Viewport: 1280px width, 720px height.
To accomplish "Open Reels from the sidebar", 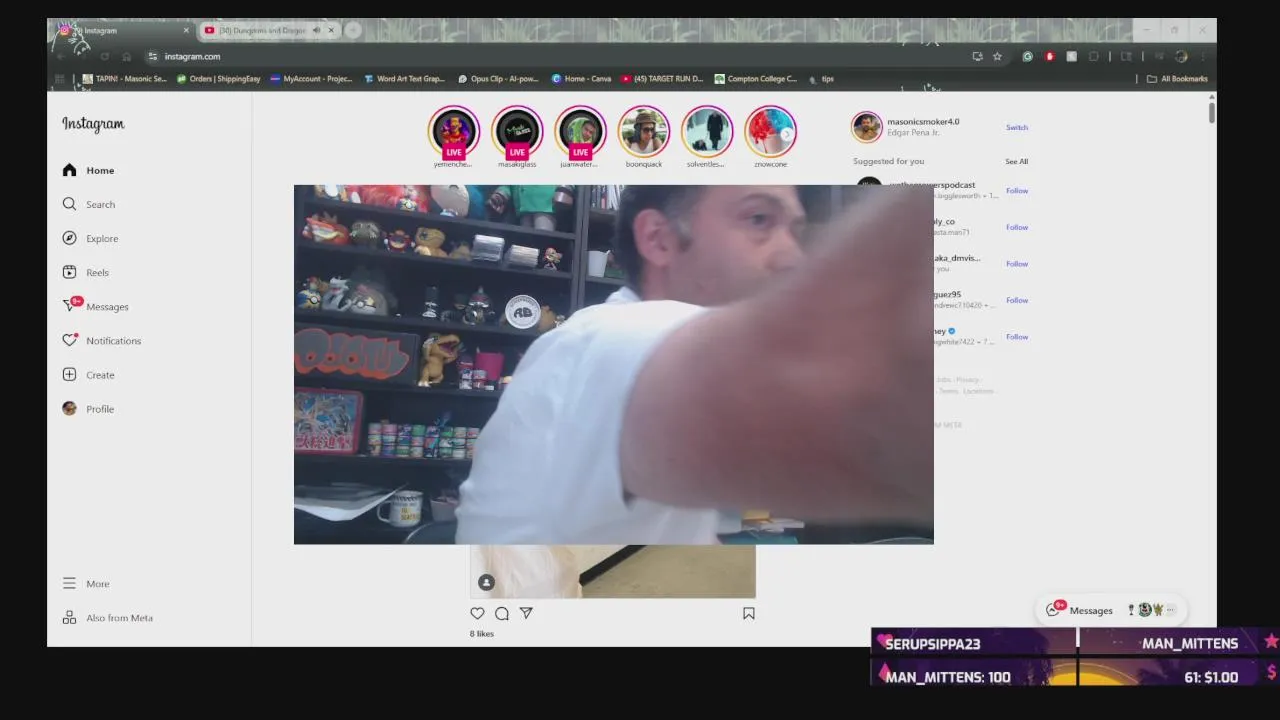I will [x=86, y=272].
